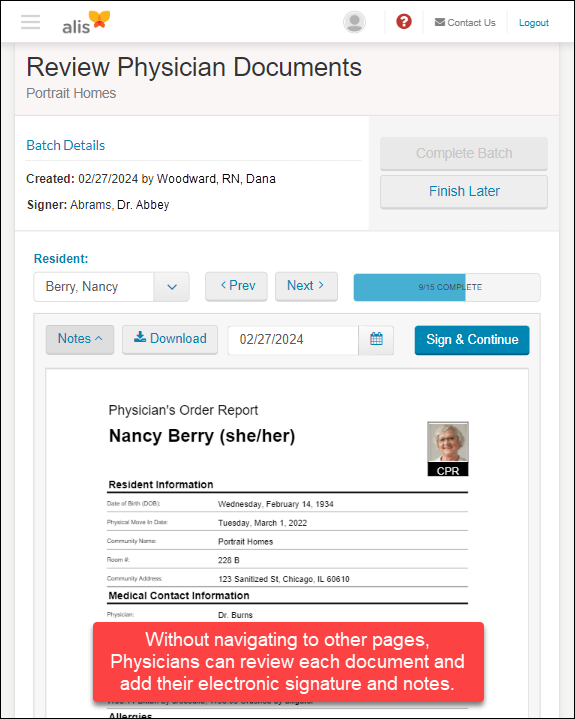Advance to next resident with Next
This screenshot has width=575, height=719.
[x=306, y=286]
